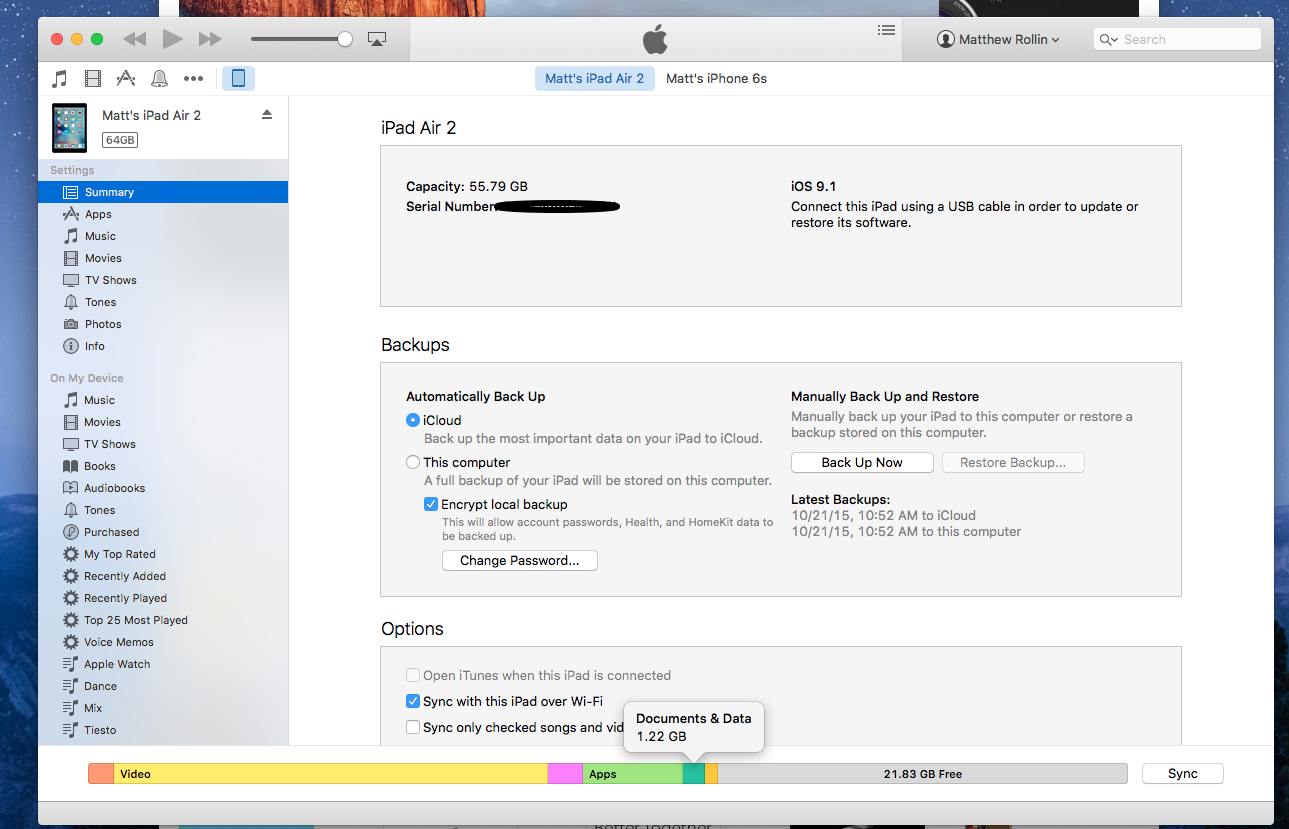
Task: Open Info in Settings sidebar
Action: pyautogui.click(x=163, y=346)
